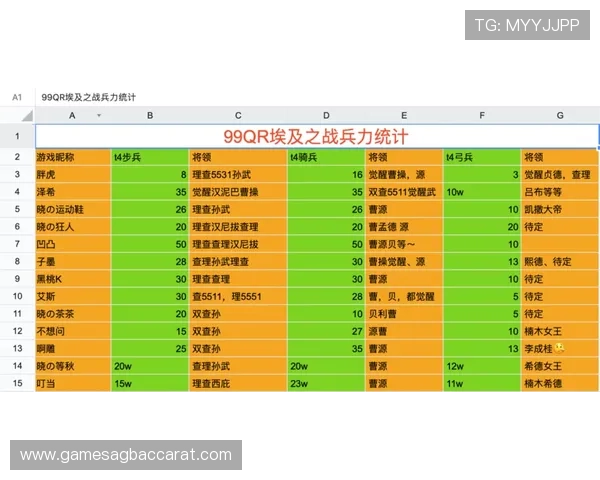The width and height of the screenshot is (600, 480).
Task: Click the 查5511，理5551 cell
Action: (x=238, y=296)
